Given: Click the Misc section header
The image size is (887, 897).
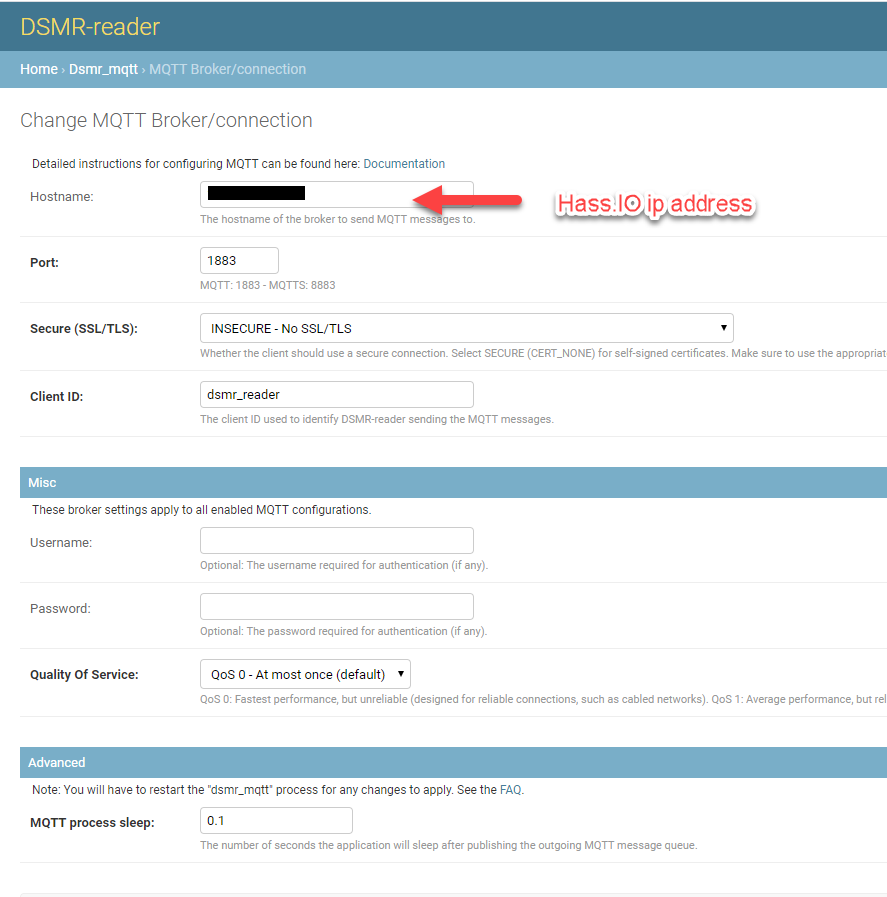Looking at the screenshot, I should (454, 483).
